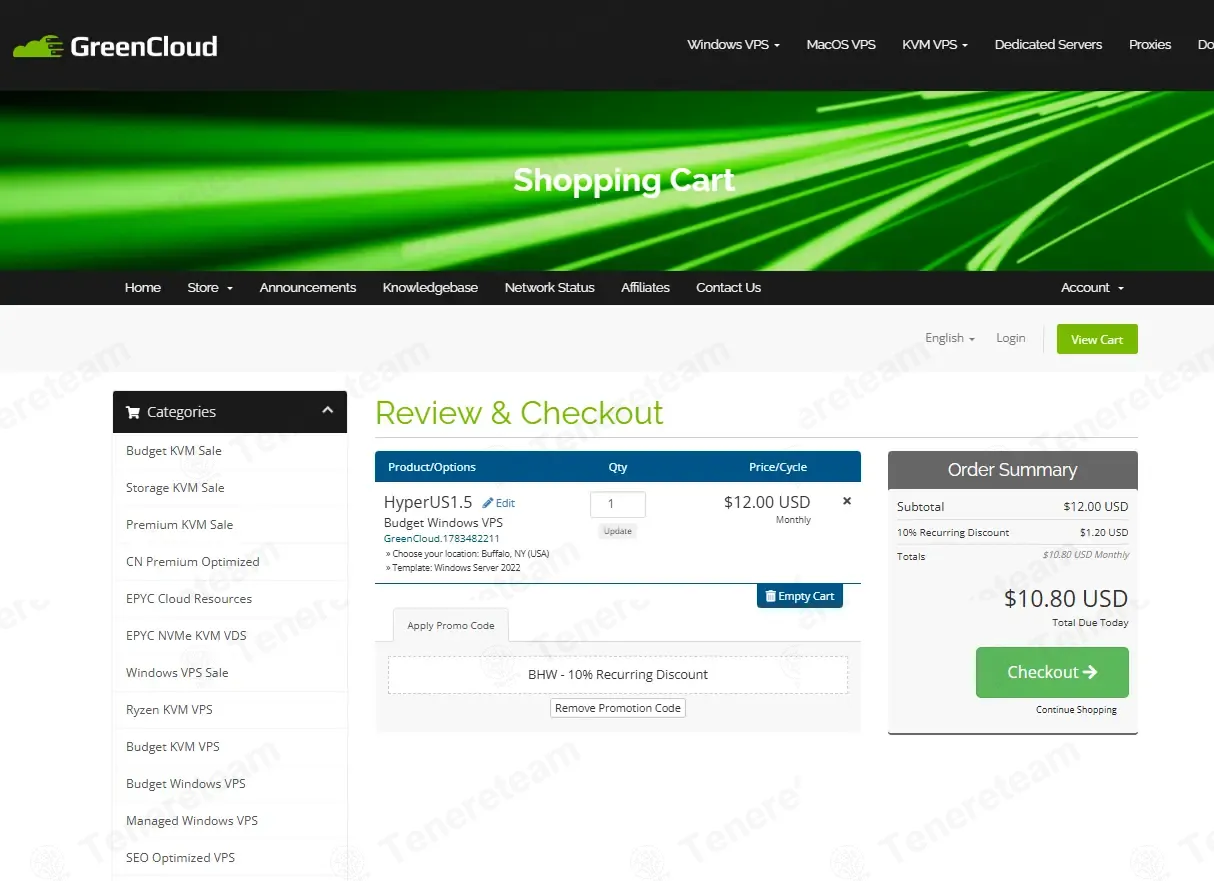Click the green Checkout button
Screen dimensions: 1214x881
click(1052, 672)
